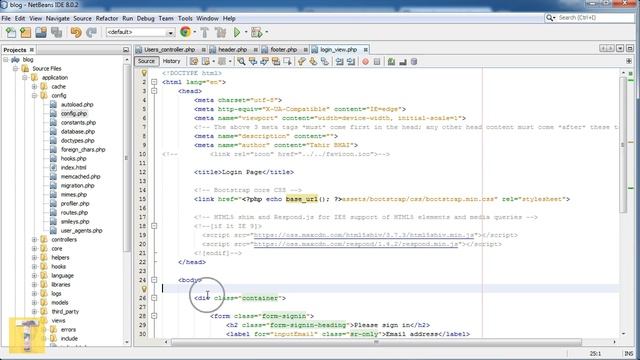This screenshot has width=640, height=360.
Task: Click the Debug Project icon
Action: pyautogui.click(x=257, y=32)
